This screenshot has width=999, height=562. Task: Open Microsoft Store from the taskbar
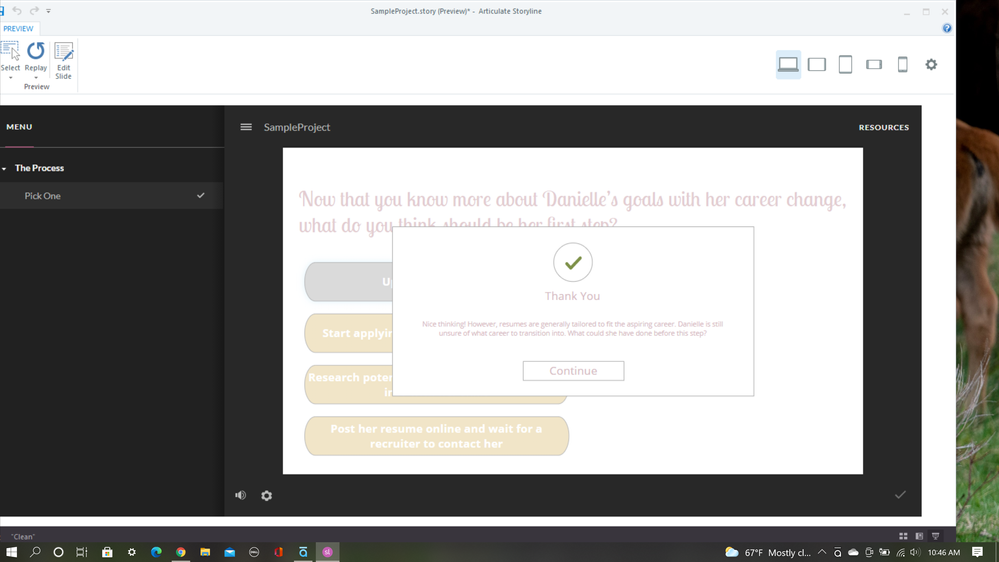[107, 552]
